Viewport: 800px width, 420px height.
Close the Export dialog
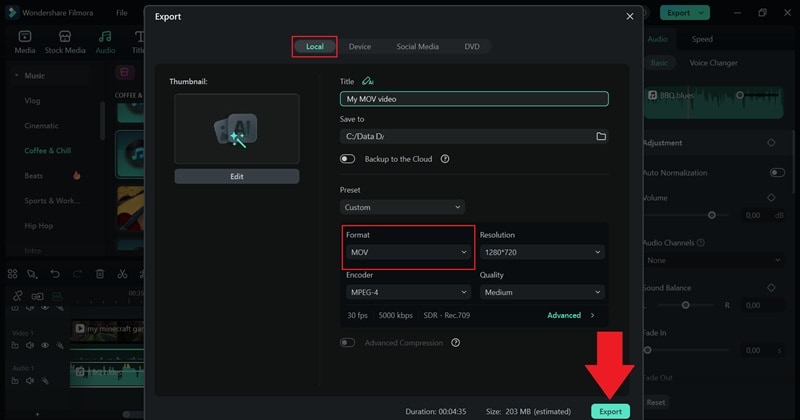point(630,16)
